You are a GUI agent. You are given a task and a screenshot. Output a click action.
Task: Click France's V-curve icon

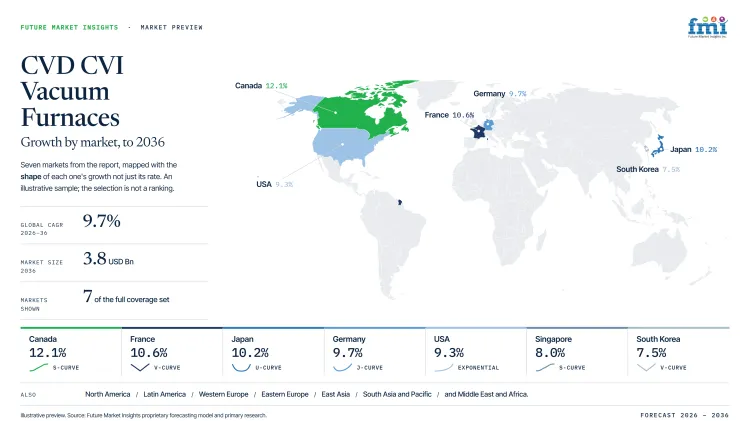pyautogui.click(x=140, y=367)
